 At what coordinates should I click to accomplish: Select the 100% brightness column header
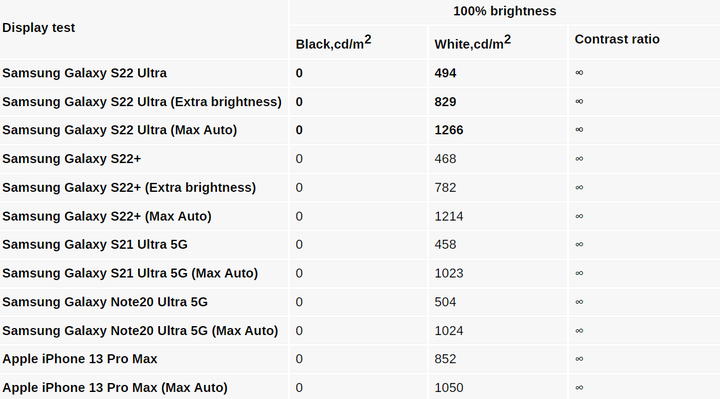coord(505,11)
